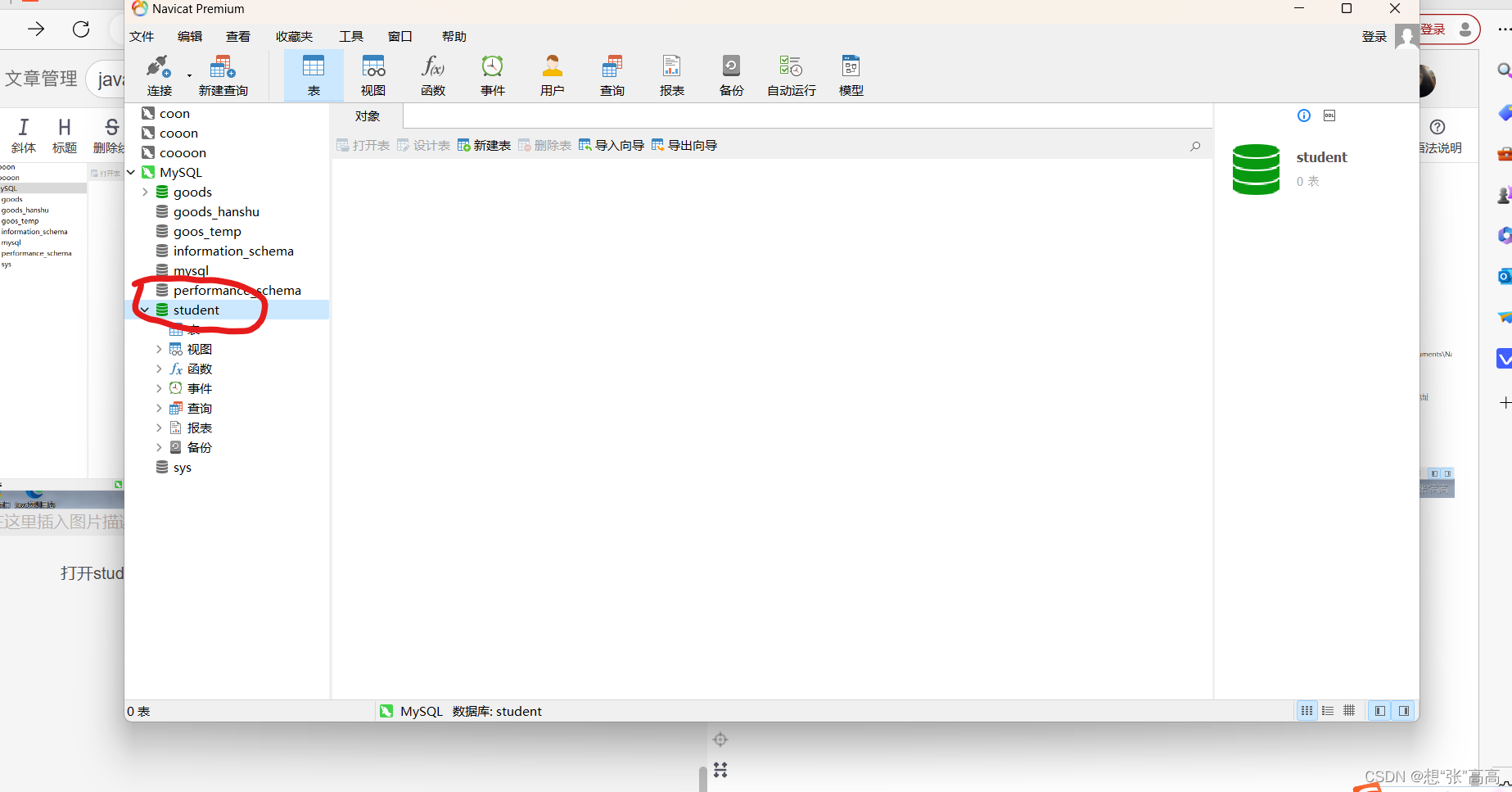Screen dimensions: 1512x792
Task: Open the Connection dropdown arrow
Action: click(189, 75)
